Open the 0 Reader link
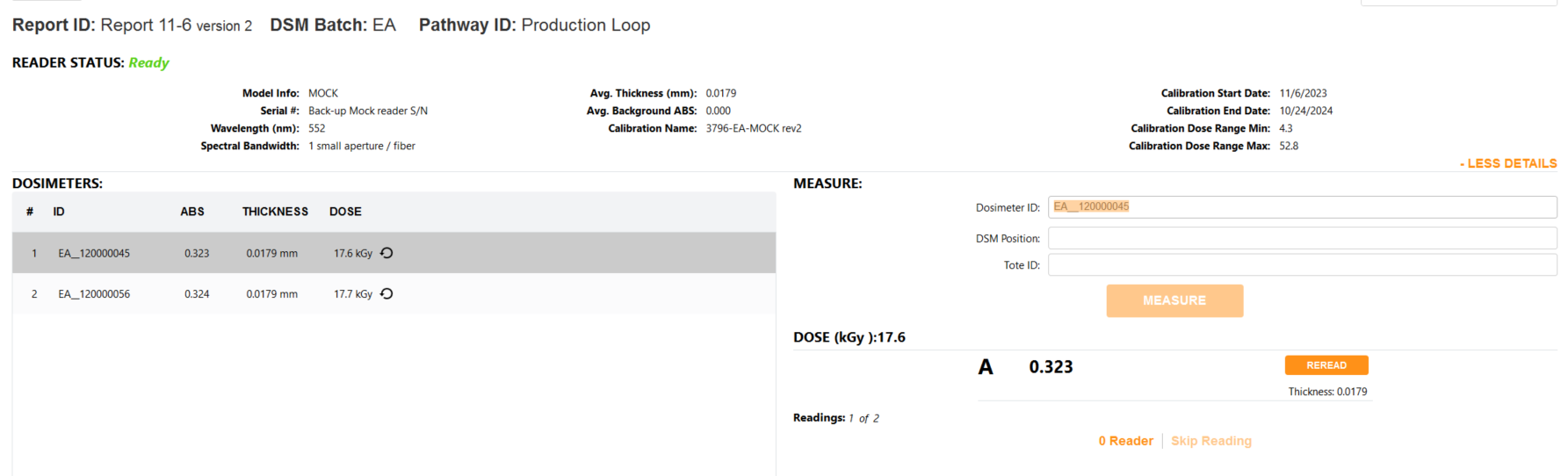Screen dimensions: 1568x476 click(1125, 441)
